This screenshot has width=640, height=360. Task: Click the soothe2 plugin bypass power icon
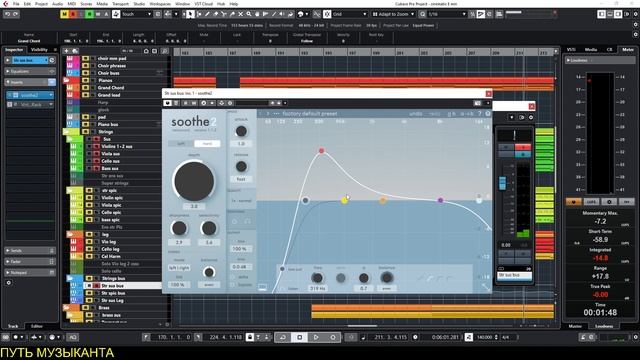point(167,103)
